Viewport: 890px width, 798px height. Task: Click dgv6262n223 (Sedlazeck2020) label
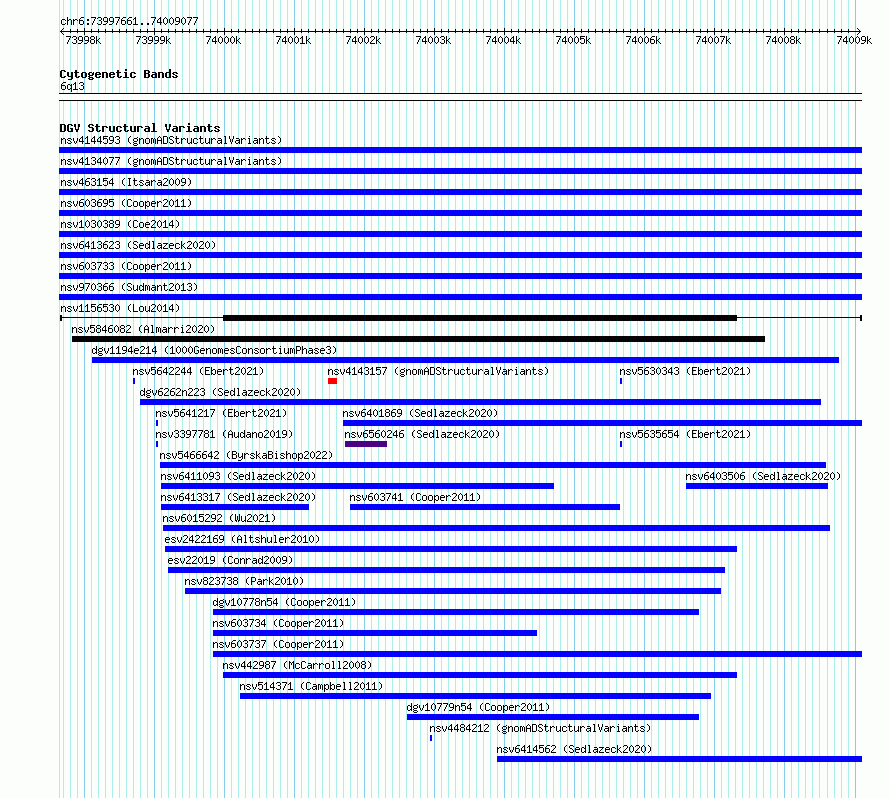(220, 392)
